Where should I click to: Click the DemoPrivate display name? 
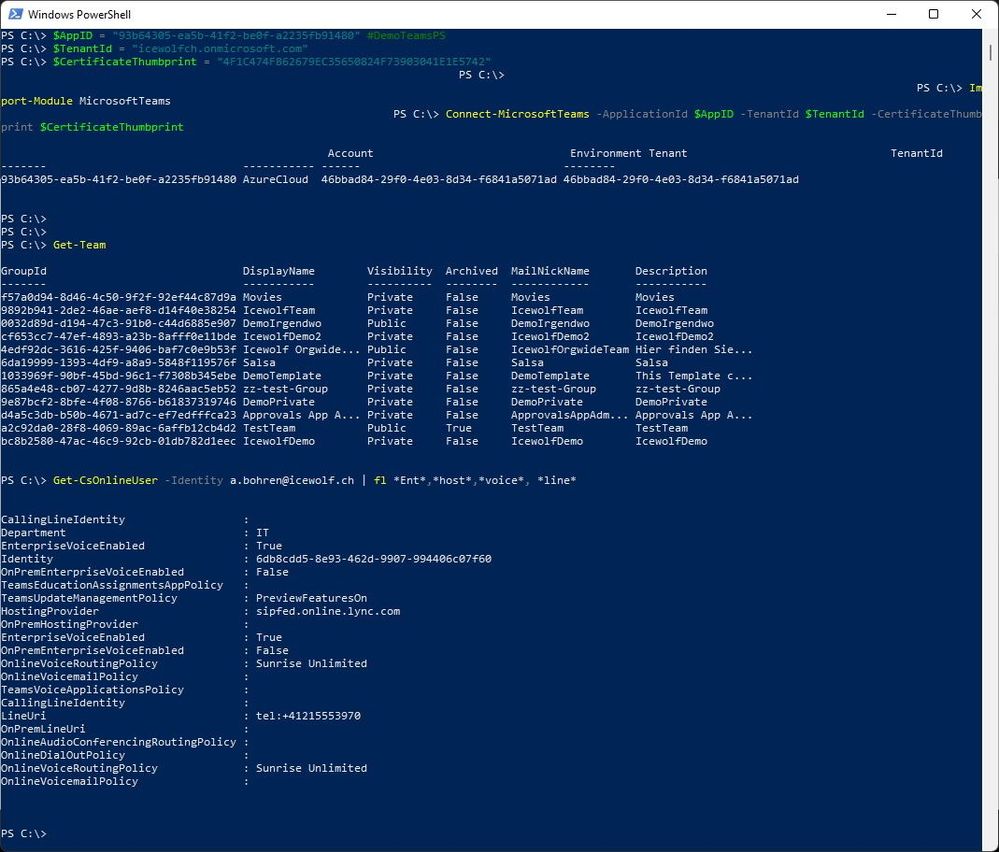tap(278, 402)
